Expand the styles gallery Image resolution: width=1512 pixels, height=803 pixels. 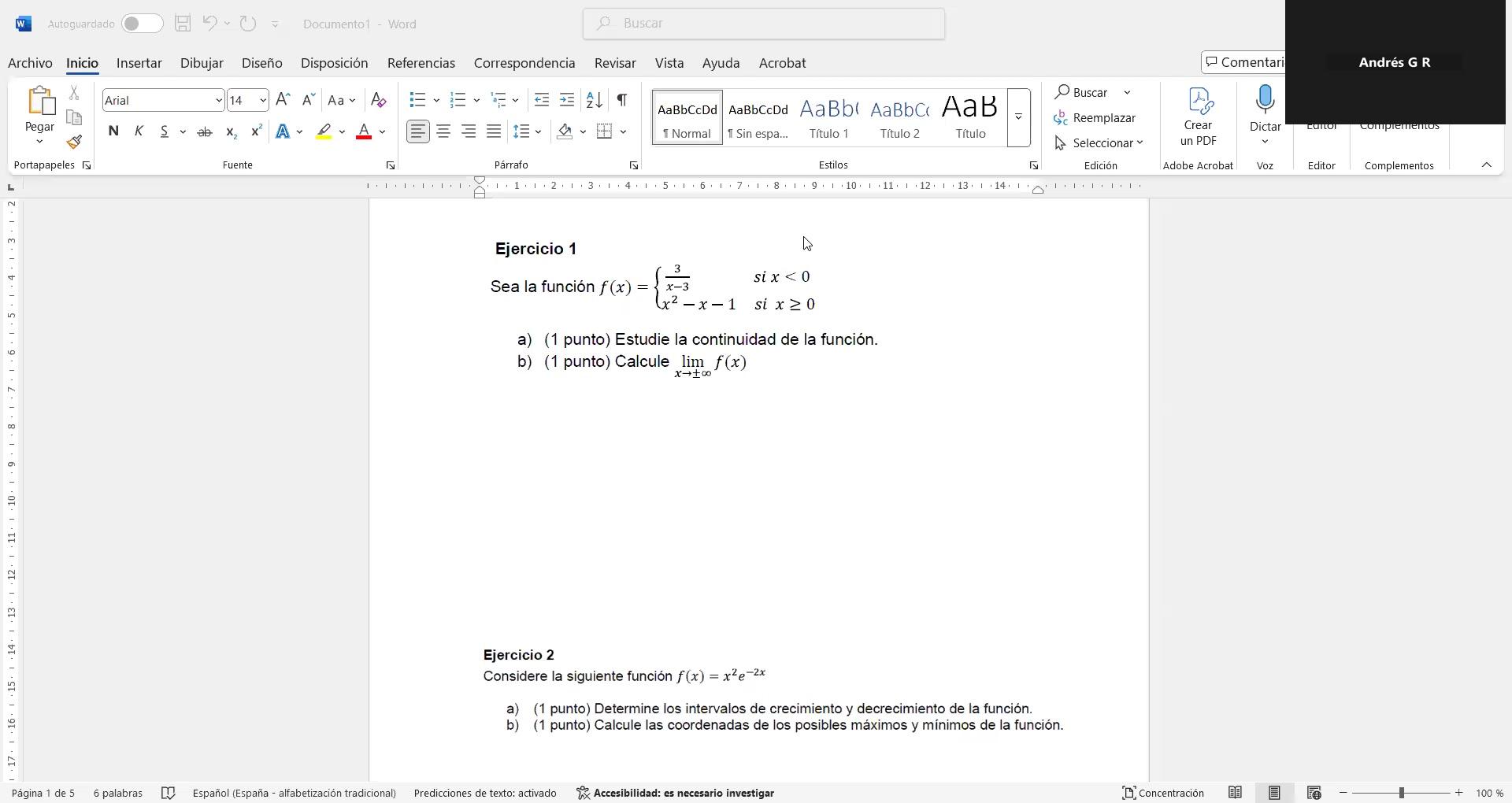point(1018,117)
